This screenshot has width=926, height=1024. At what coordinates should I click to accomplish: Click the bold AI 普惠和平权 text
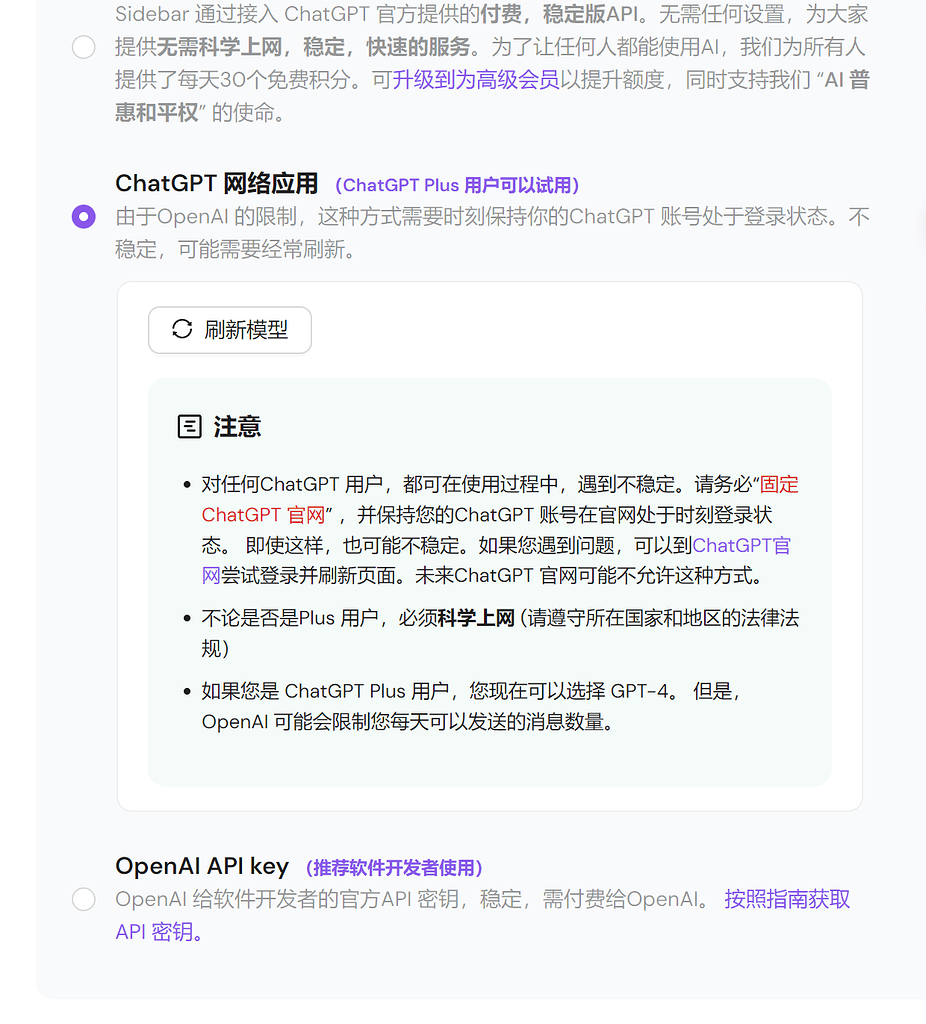pyautogui.click(x=492, y=96)
